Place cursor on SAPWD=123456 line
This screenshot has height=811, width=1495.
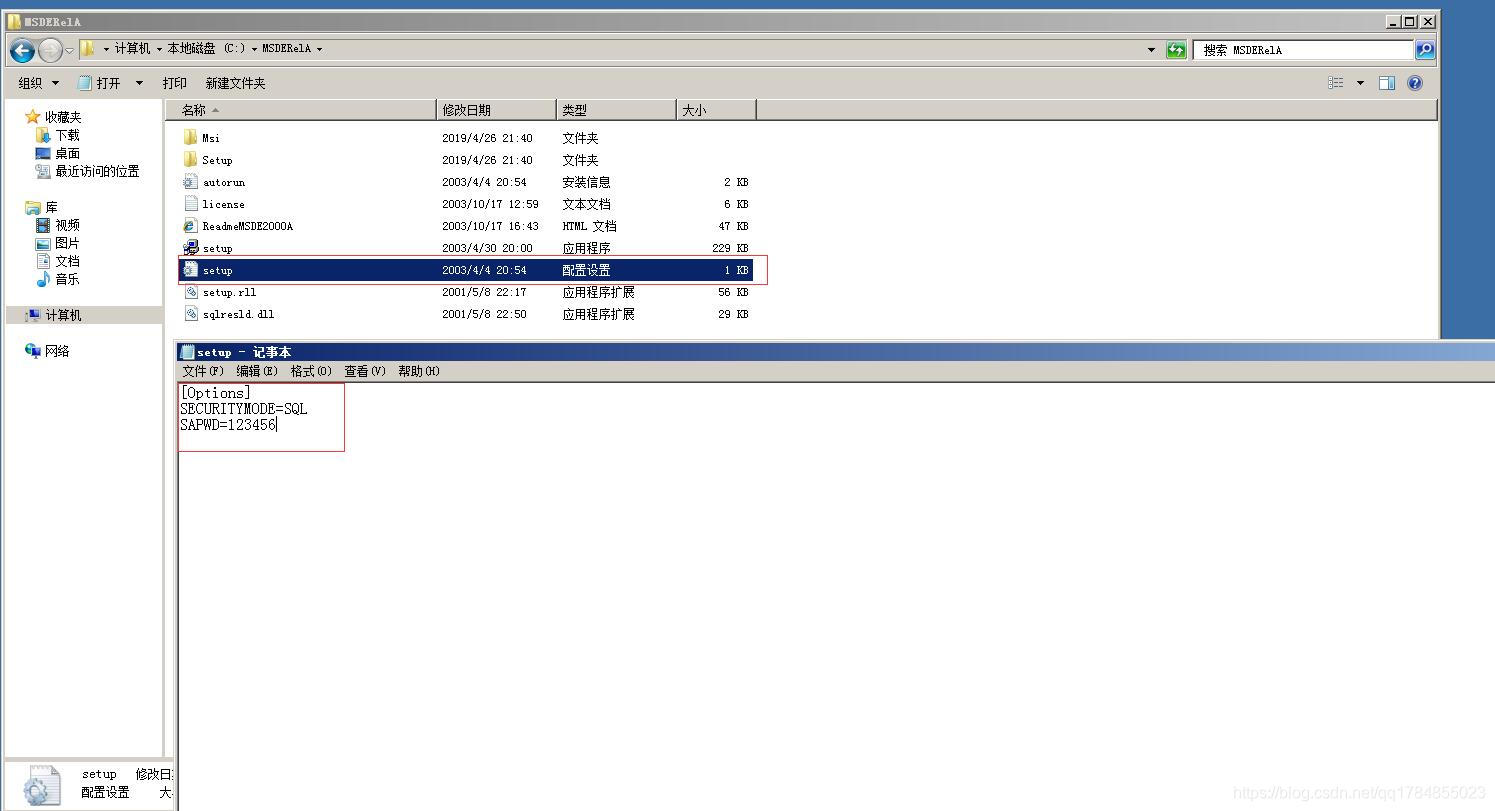point(228,425)
